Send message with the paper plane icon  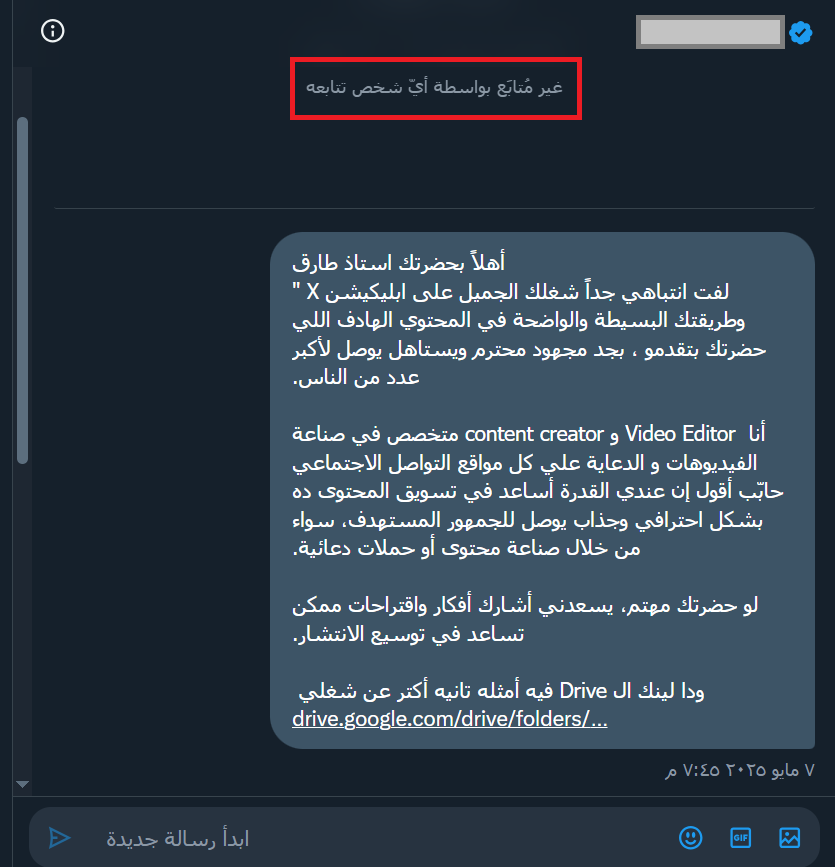(59, 838)
